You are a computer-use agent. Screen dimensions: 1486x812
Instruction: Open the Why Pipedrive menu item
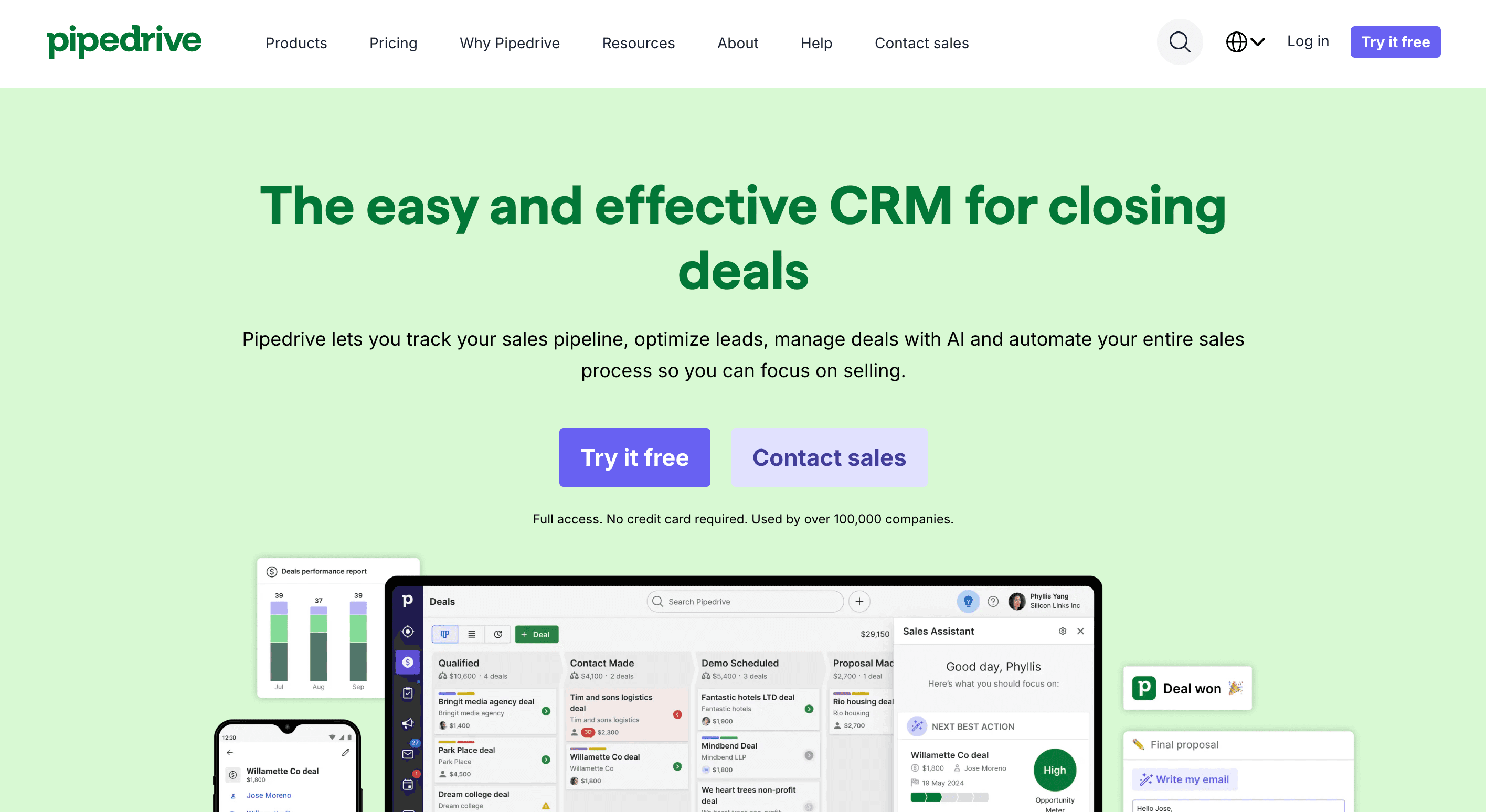pyautogui.click(x=508, y=41)
